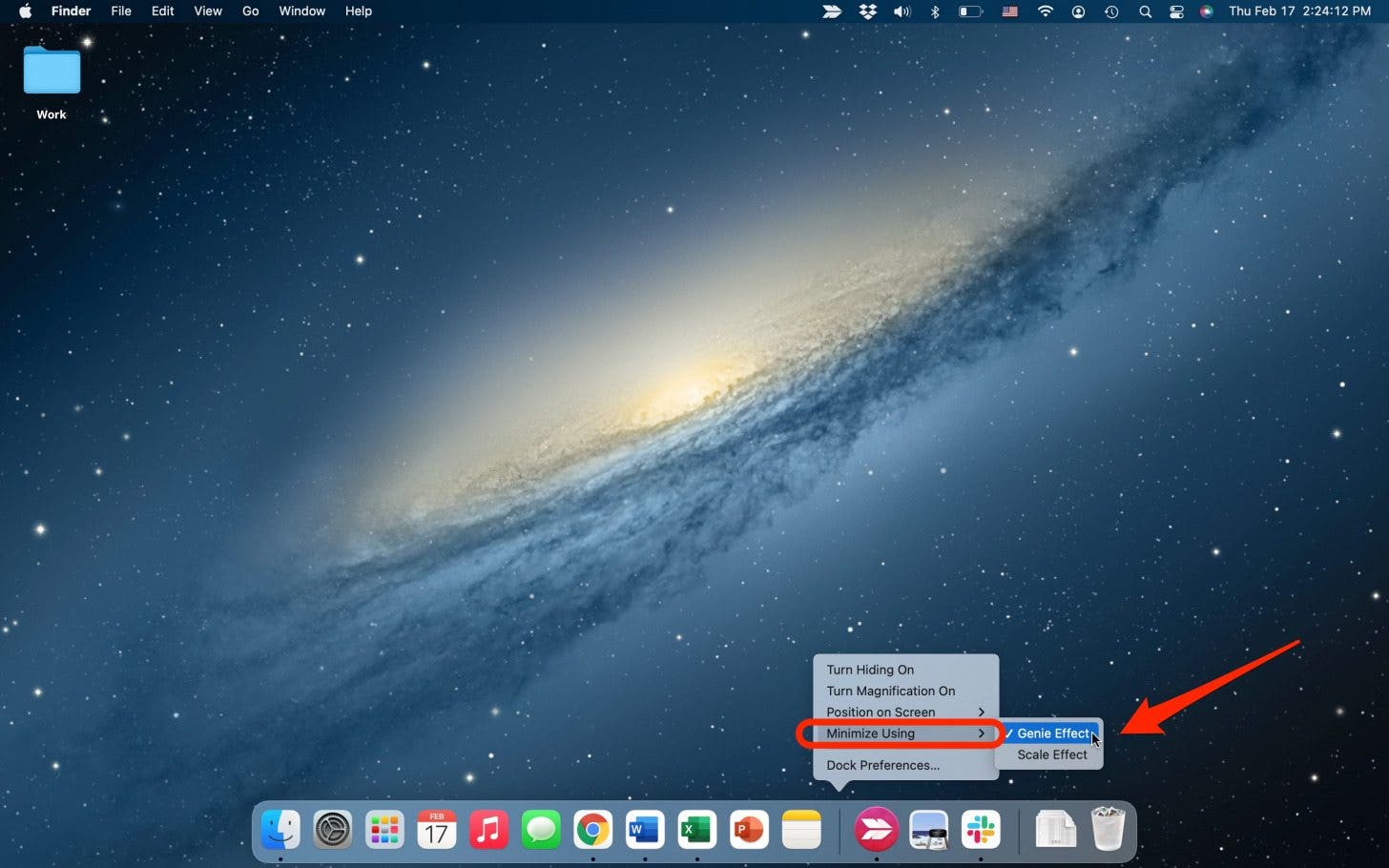Launch Microsoft Word from the Dock
The image size is (1389, 868).
pos(645,831)
